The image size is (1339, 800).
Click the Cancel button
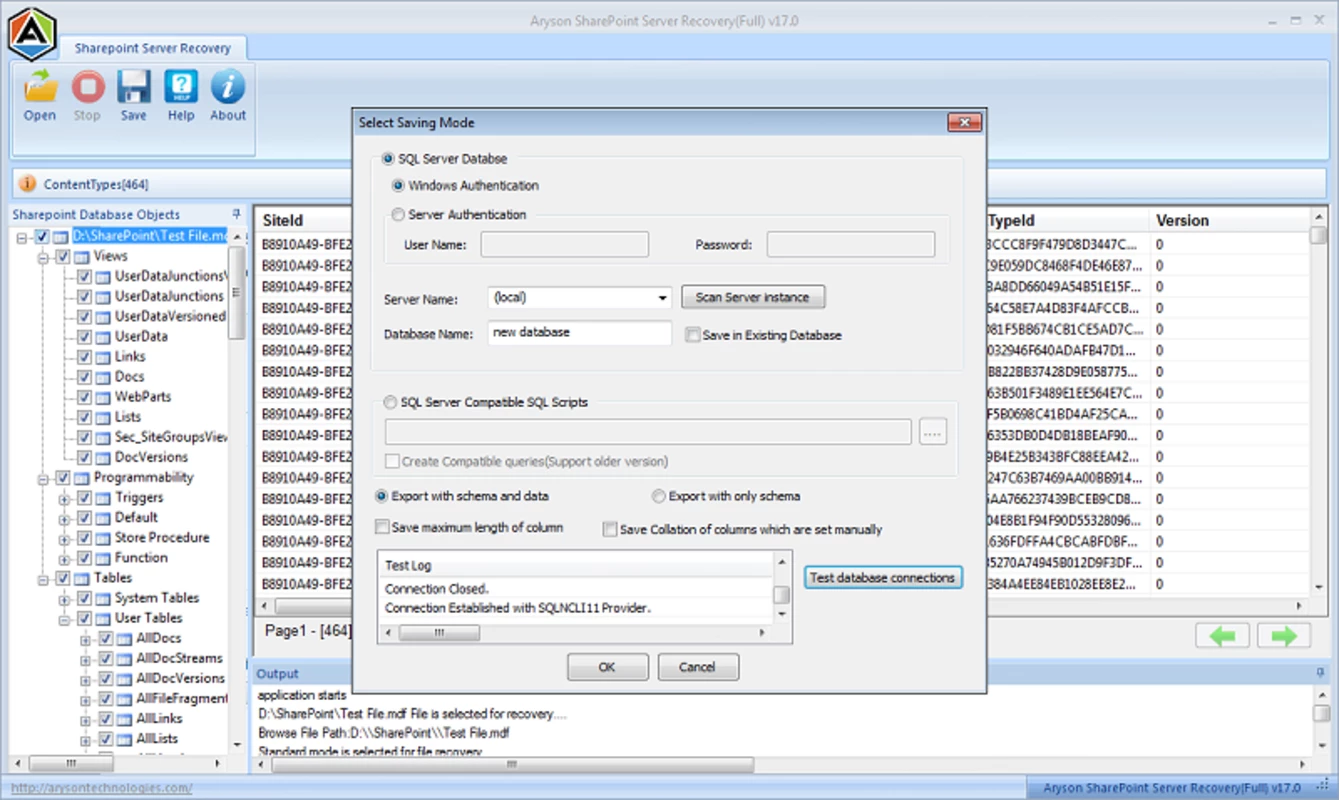tap(698, 667)
